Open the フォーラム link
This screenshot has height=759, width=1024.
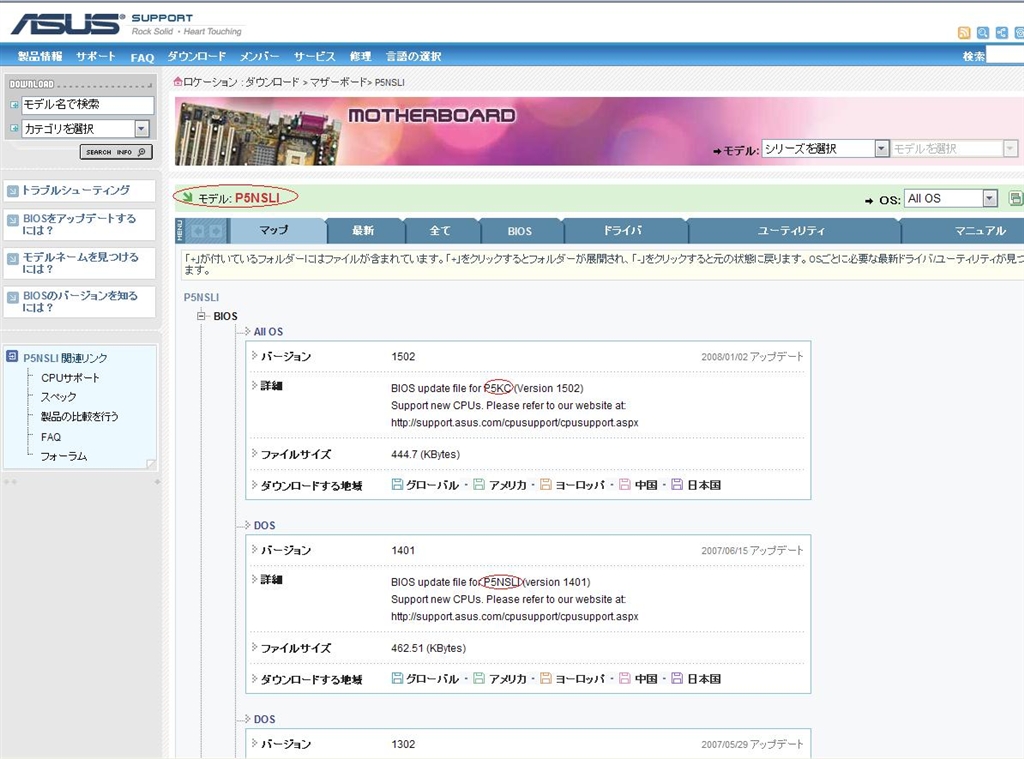(x=64, y=456)
